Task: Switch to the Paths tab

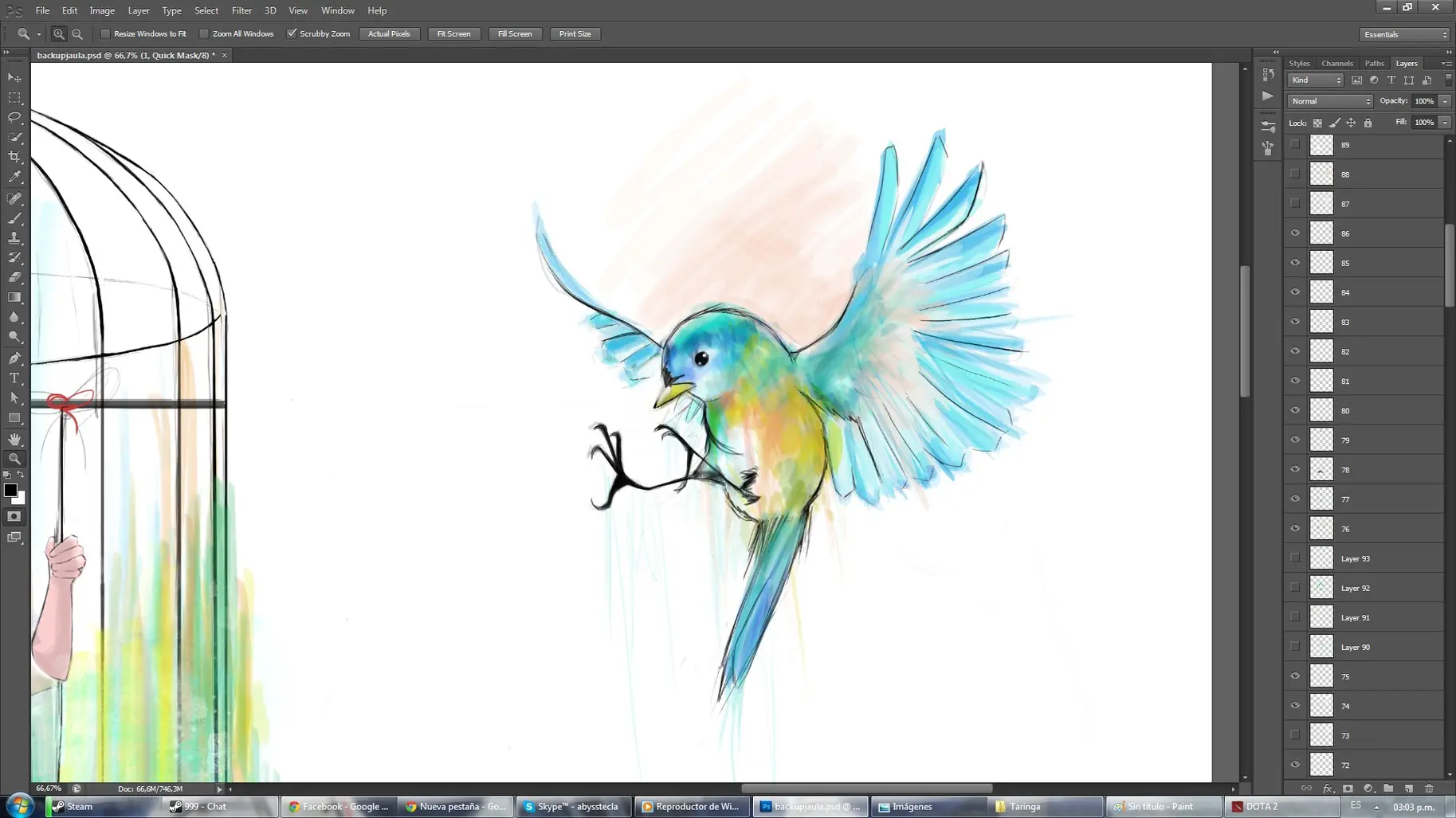Action: [1374, 64]
